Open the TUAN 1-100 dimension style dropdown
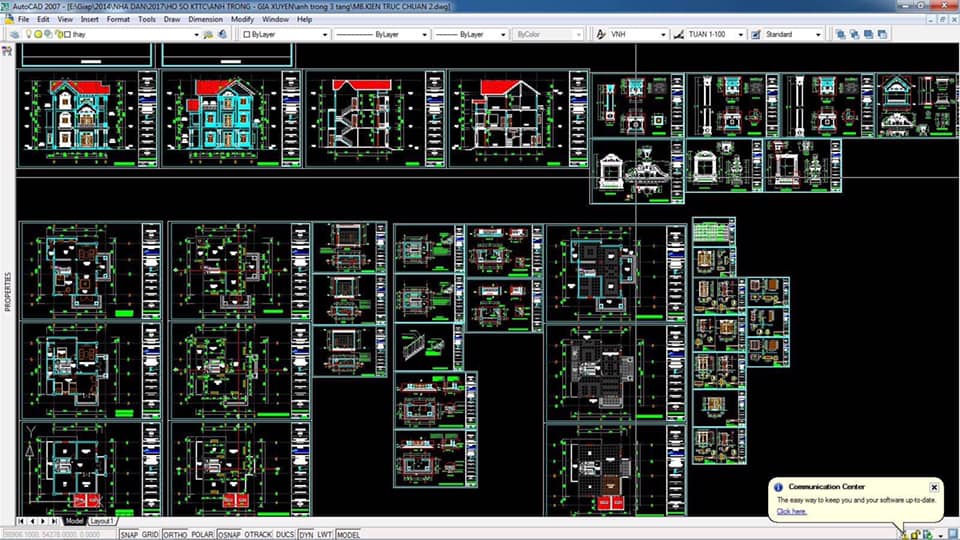The height and width of the screenshot is (540, 960). click(740, 35)
